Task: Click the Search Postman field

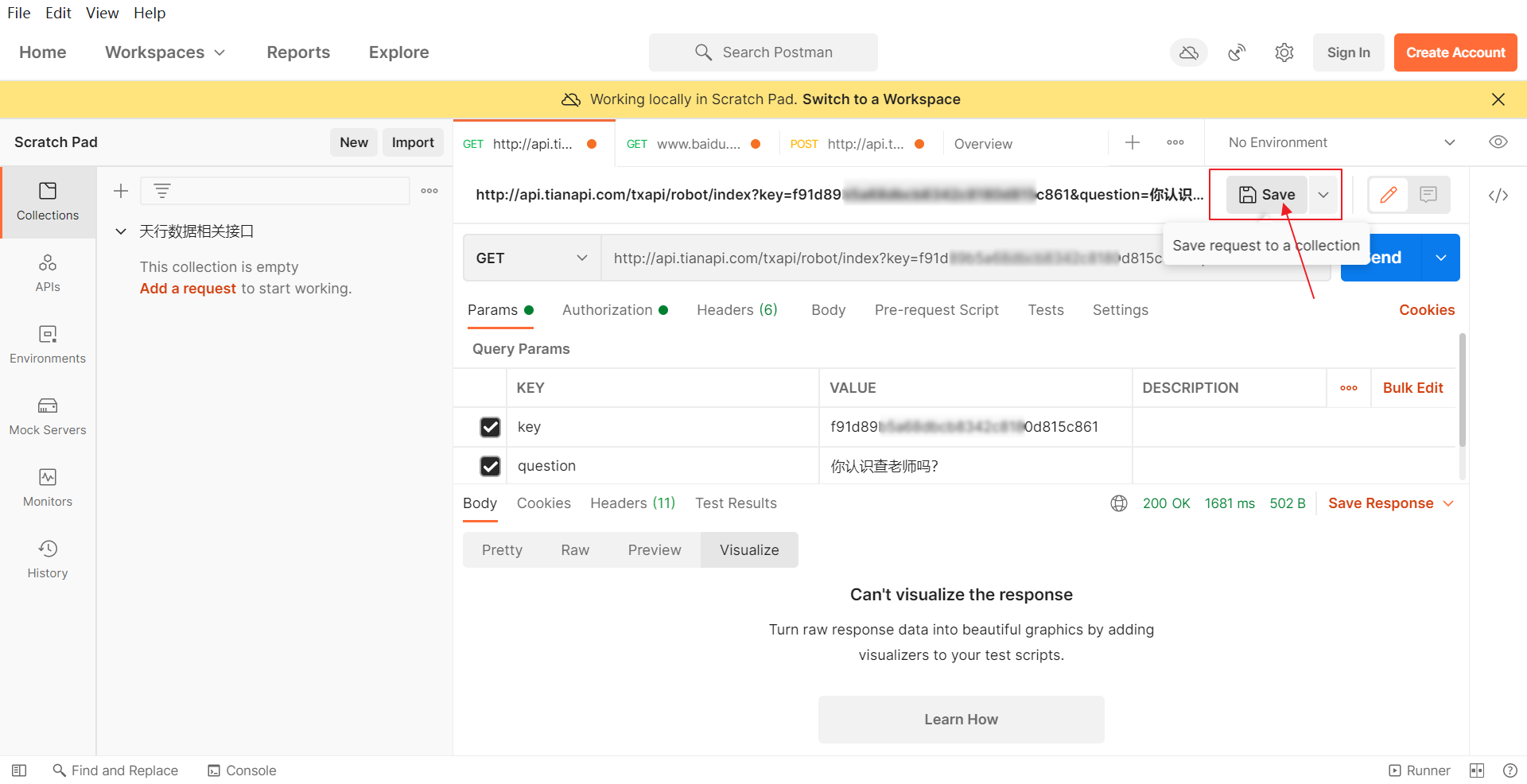Action: (x=763, y=52)
